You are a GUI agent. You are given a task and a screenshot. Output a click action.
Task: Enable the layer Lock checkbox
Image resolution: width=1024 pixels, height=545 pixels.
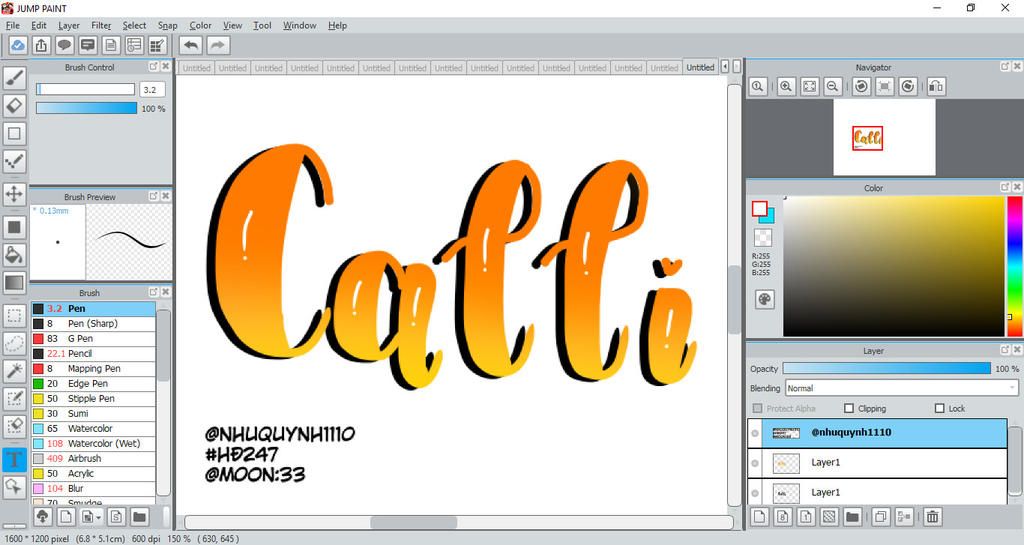[x=940, y=408]
